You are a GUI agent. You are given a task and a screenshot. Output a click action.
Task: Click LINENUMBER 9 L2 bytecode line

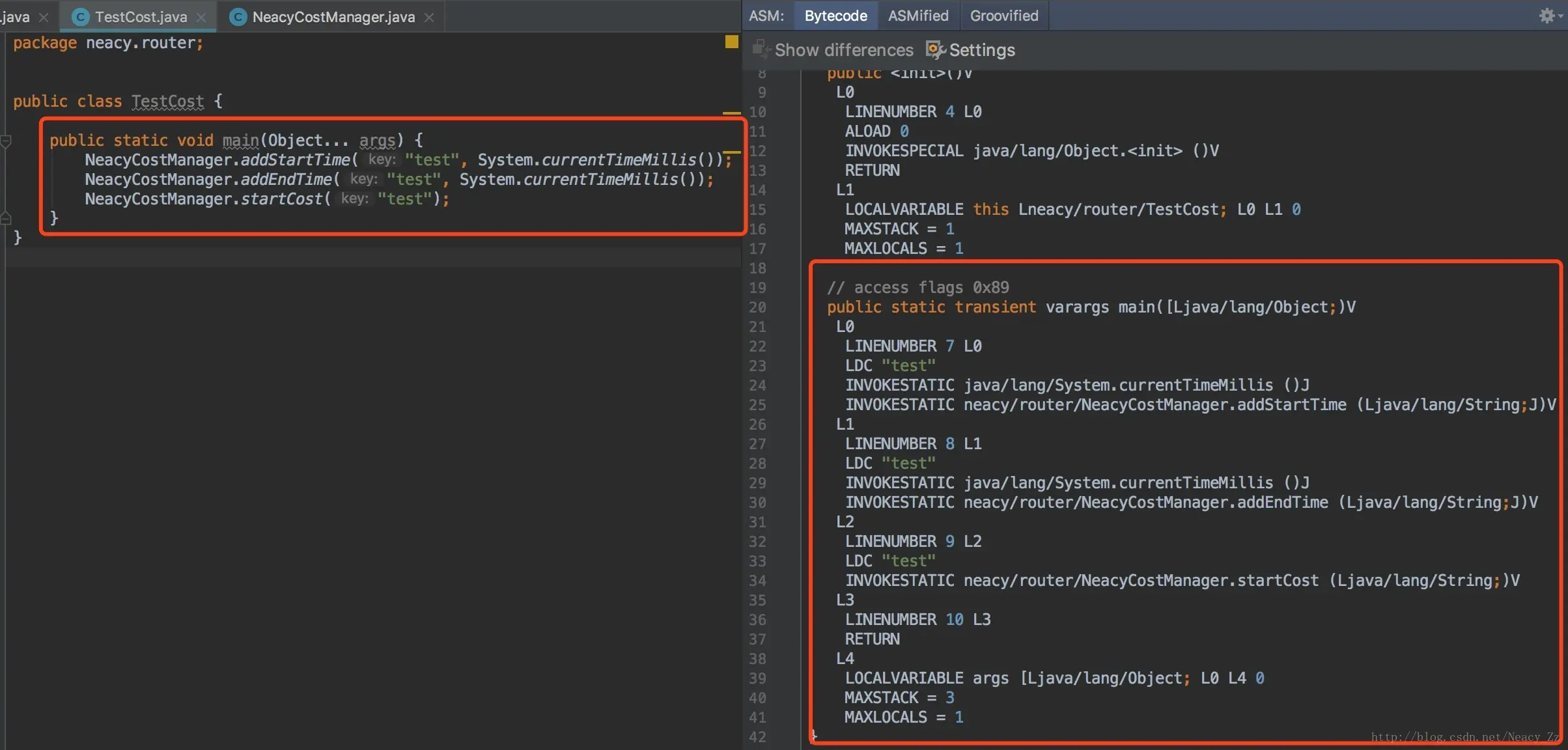tap(913, 542)
